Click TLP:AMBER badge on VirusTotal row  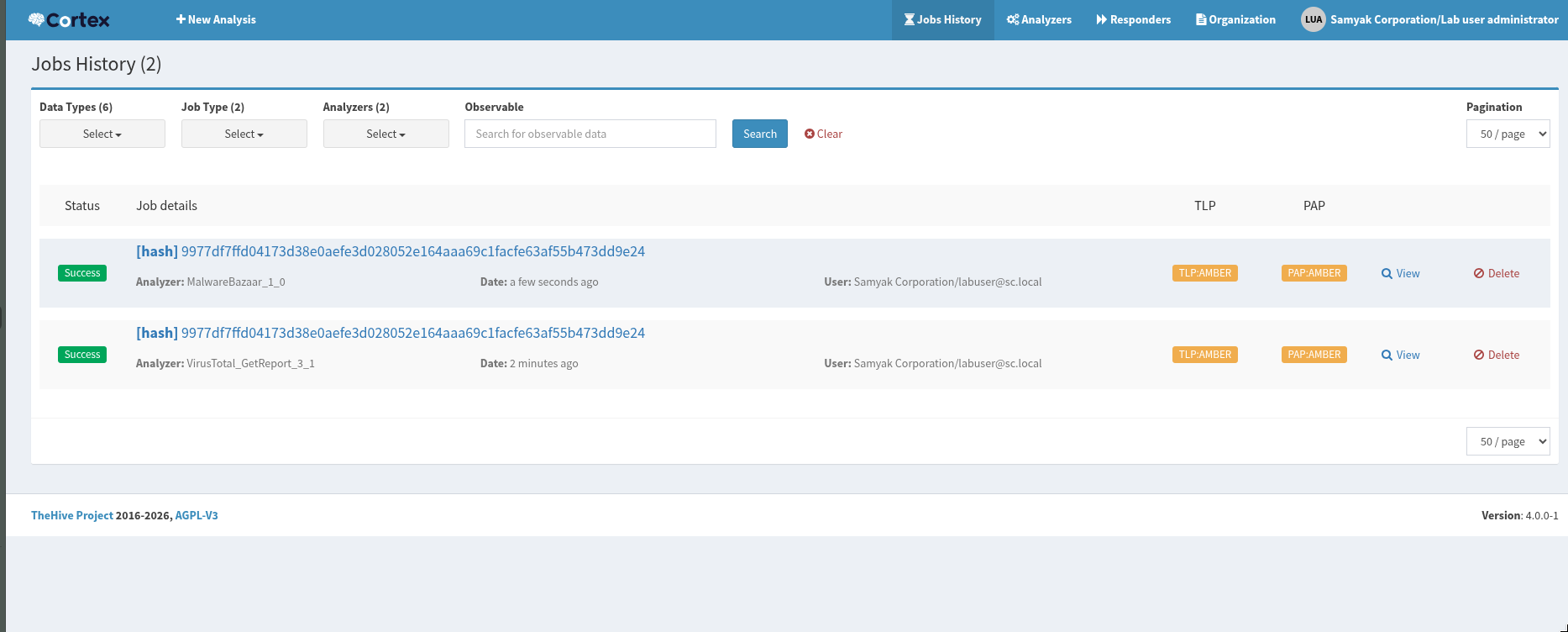click(x=1205, y=355)
